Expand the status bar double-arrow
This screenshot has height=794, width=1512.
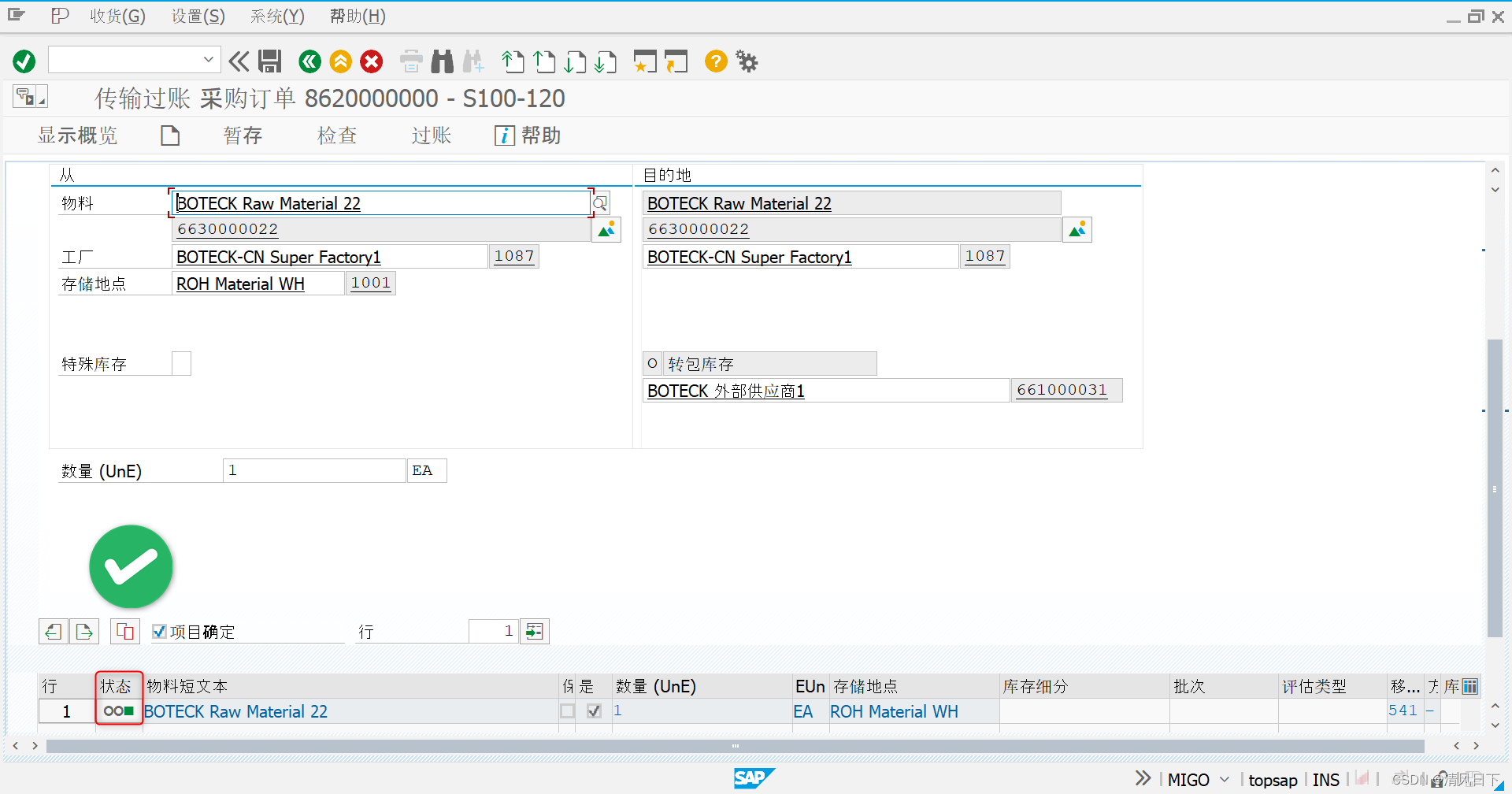(1143, 778)
